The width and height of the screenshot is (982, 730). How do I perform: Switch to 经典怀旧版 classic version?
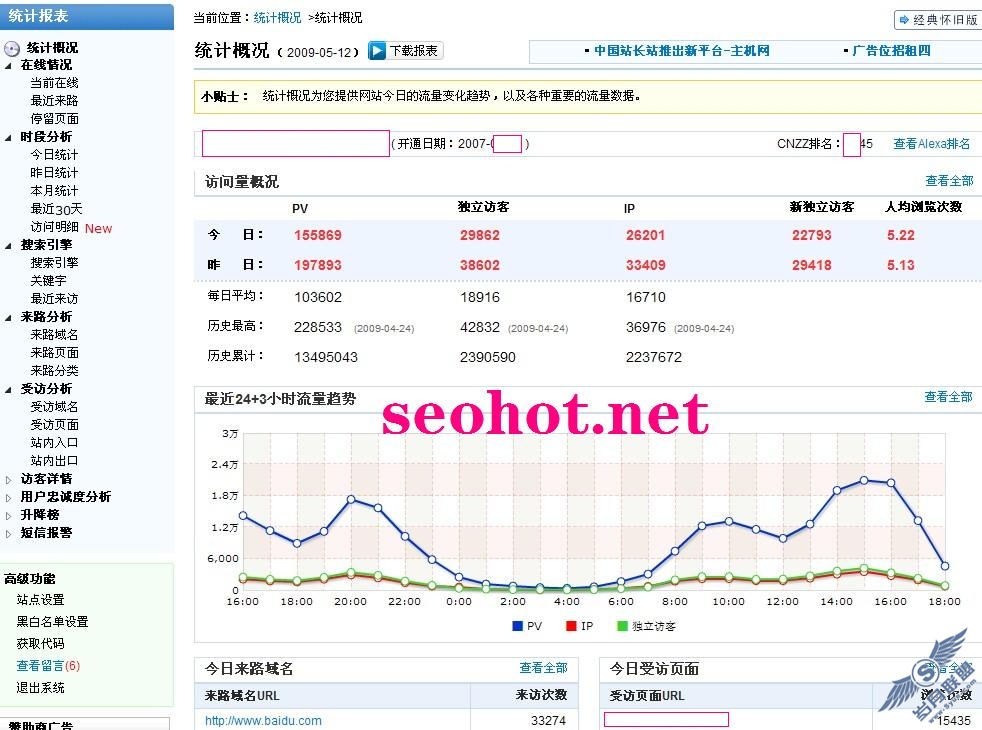coord(936,20)
